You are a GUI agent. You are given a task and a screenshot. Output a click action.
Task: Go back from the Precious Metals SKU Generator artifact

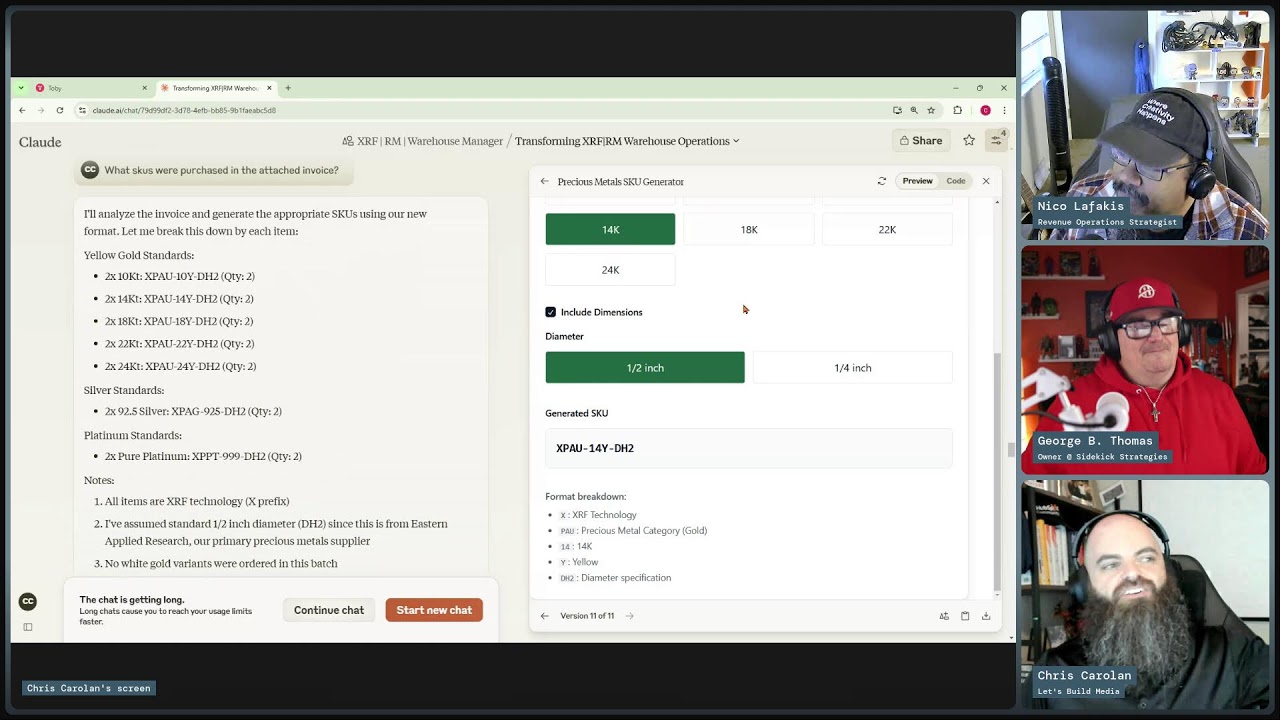tap(544, 181)
